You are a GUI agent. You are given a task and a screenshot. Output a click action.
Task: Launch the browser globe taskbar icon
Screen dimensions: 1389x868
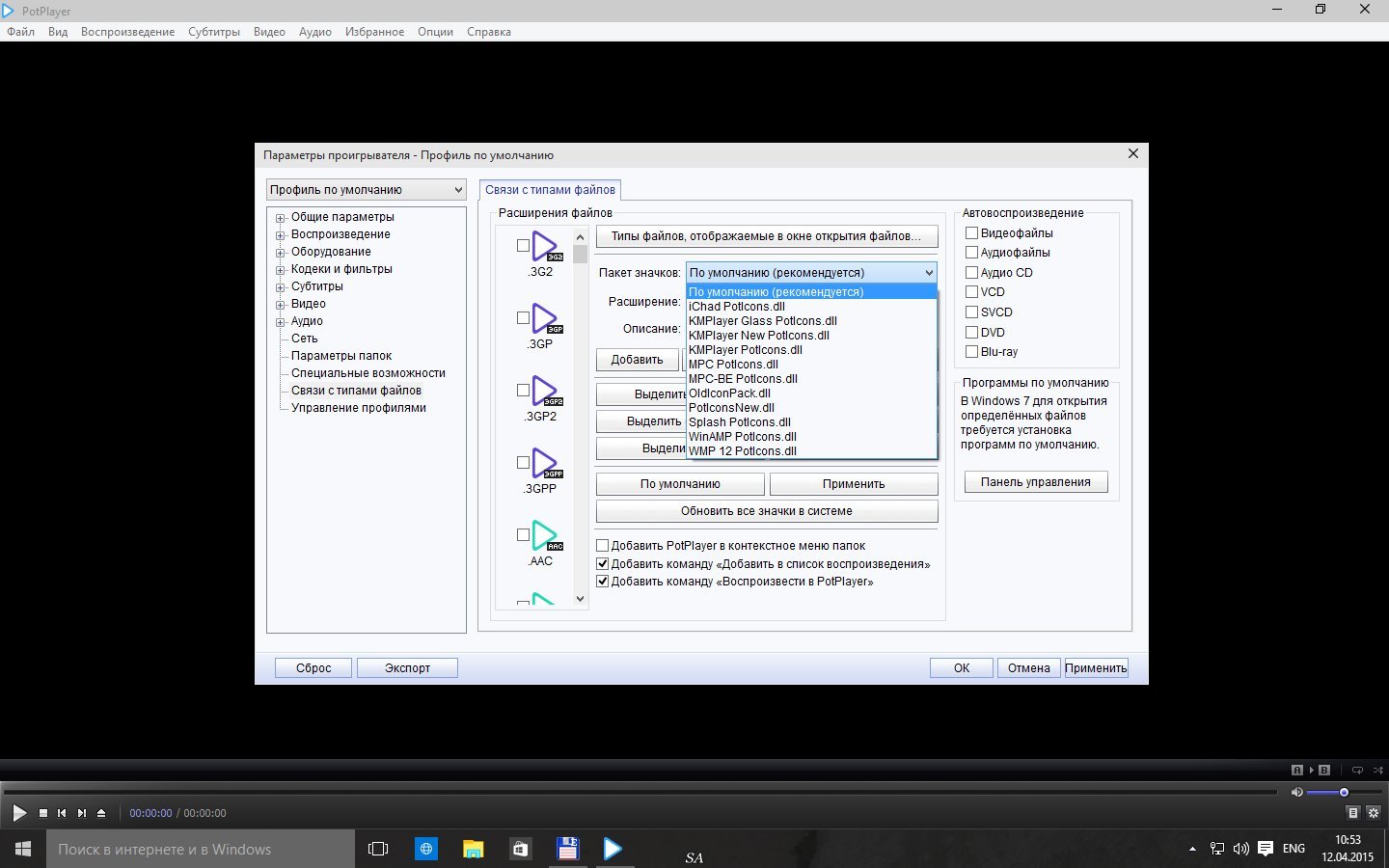tap(425, 849)
